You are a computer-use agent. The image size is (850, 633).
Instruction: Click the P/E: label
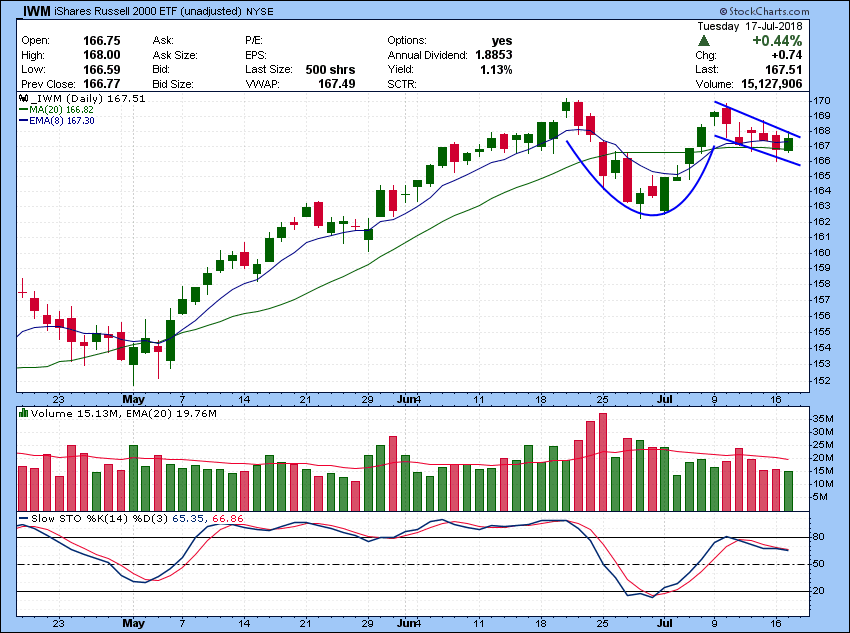coord(254,41)
